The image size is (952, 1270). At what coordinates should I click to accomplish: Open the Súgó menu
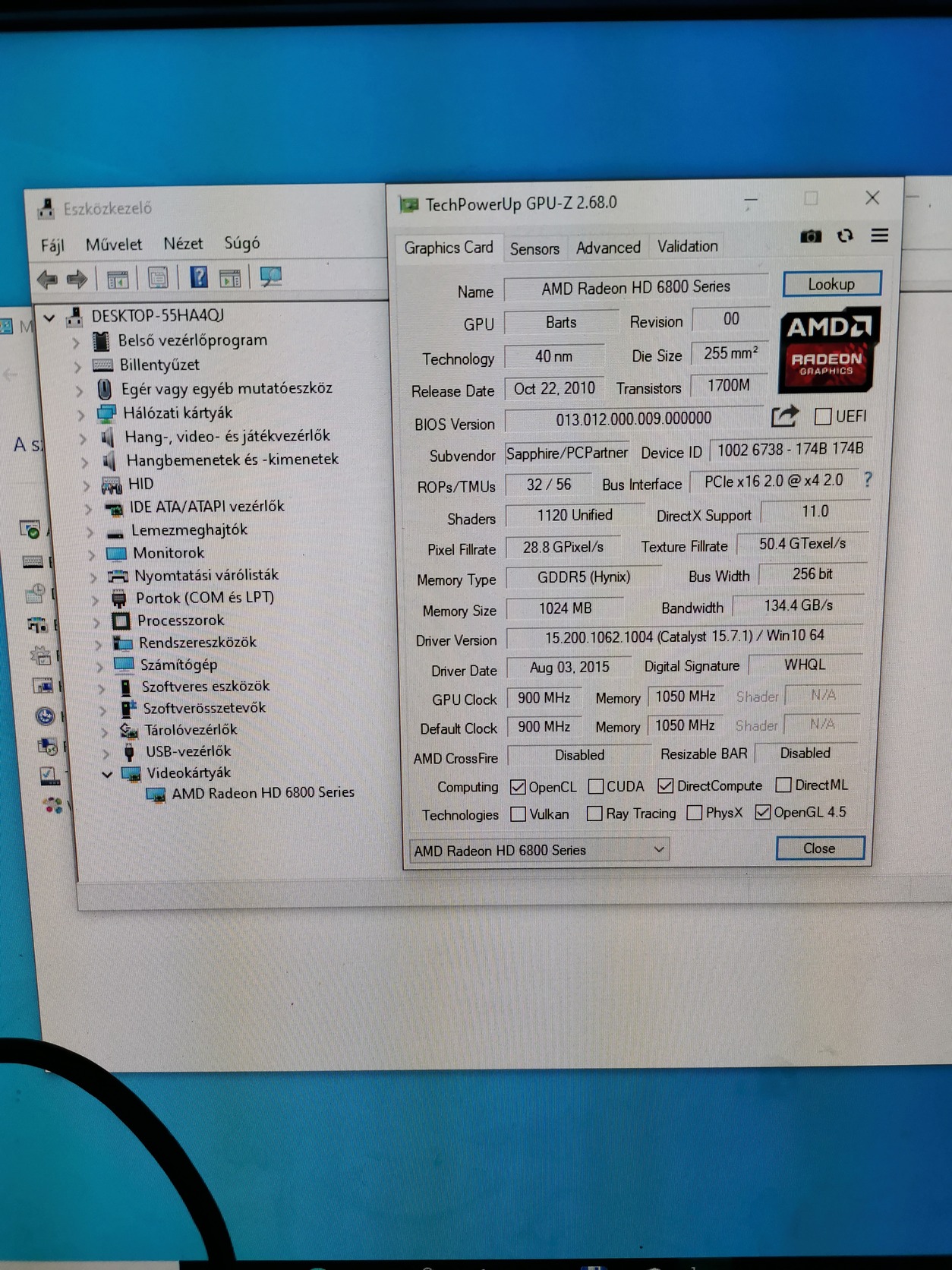coord(242,243)
